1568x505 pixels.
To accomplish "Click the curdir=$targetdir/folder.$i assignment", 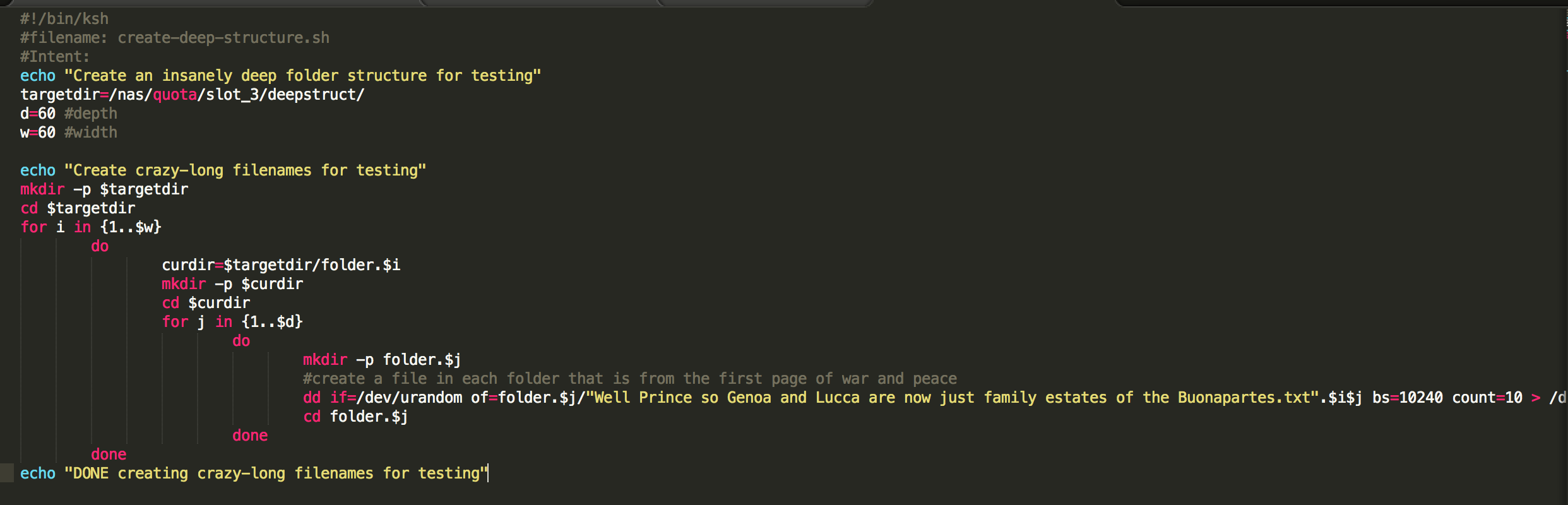I will 281,265.
